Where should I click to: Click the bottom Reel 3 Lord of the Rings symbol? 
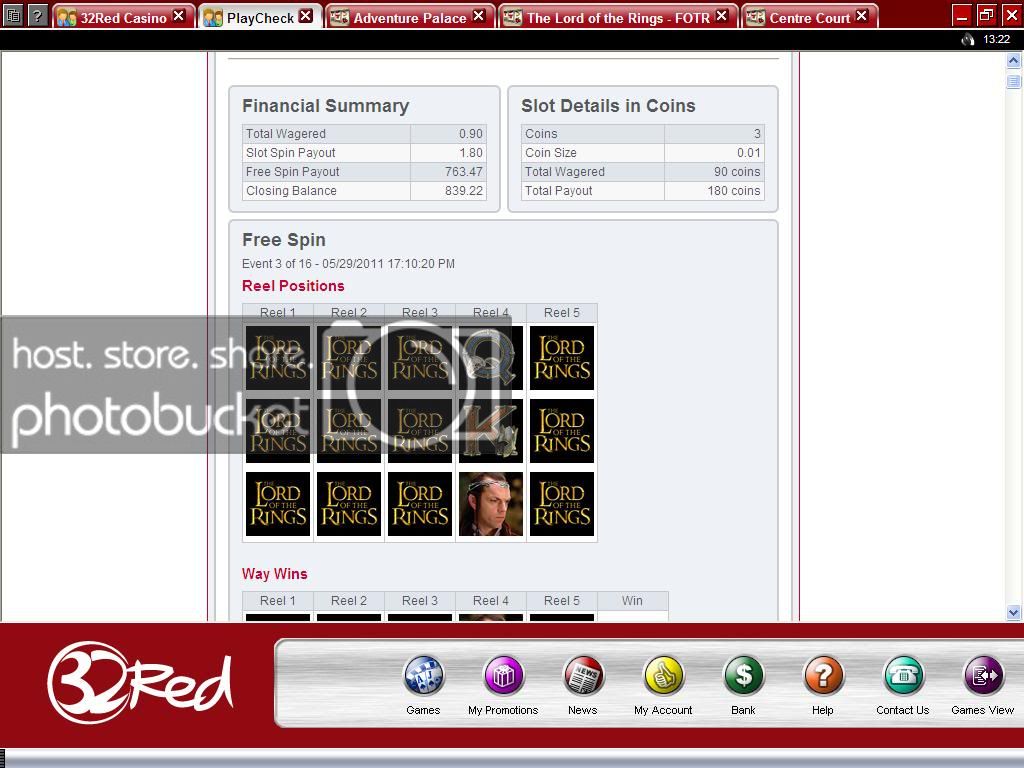click(420, 504)
